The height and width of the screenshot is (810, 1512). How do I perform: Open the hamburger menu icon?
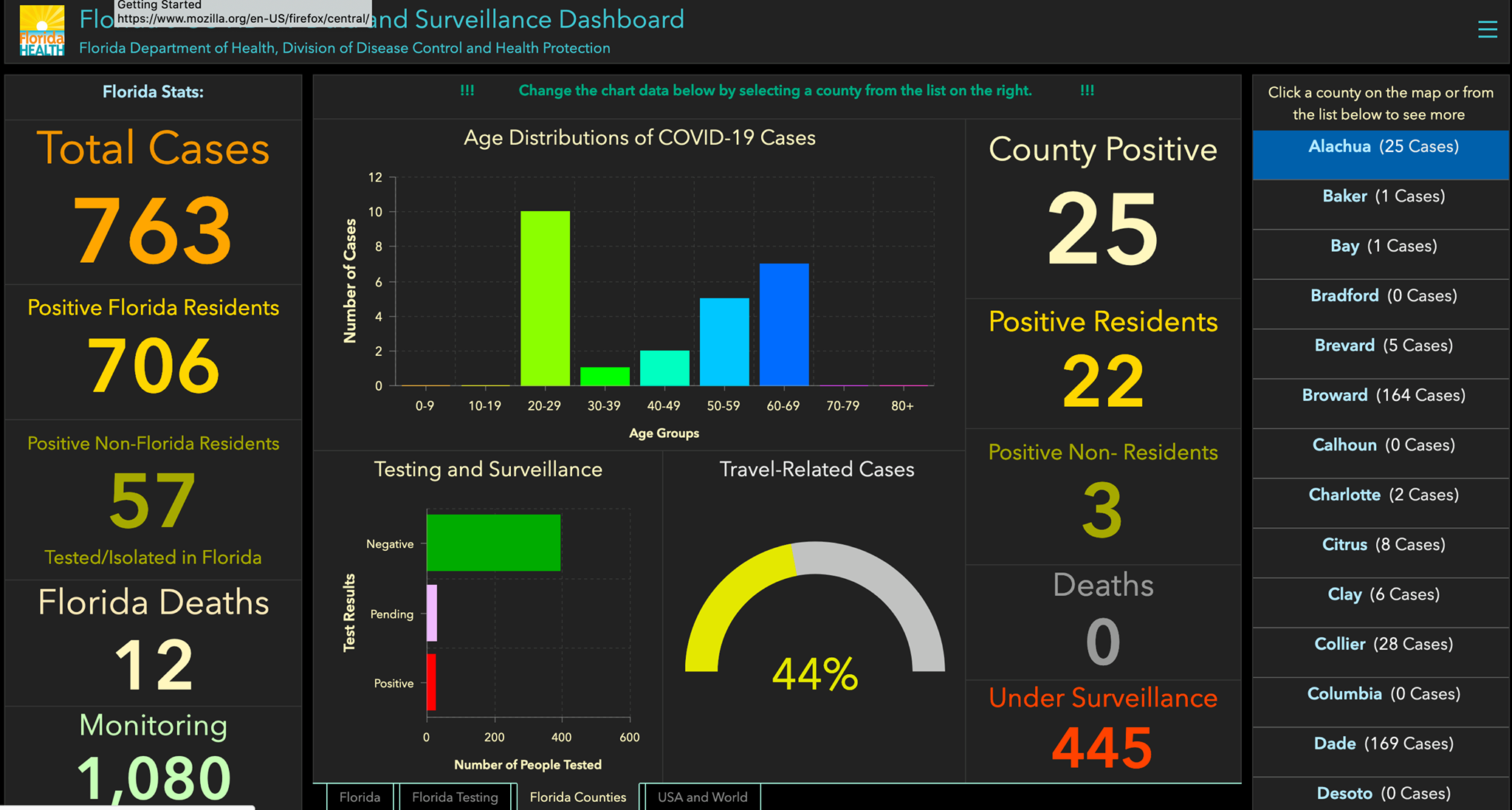[1487, 30]
